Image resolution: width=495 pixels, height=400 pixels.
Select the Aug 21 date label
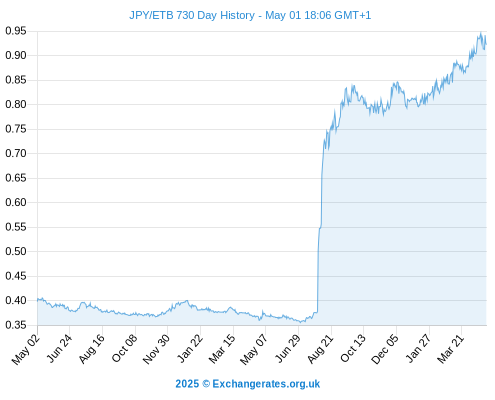(x=320, y=349)
